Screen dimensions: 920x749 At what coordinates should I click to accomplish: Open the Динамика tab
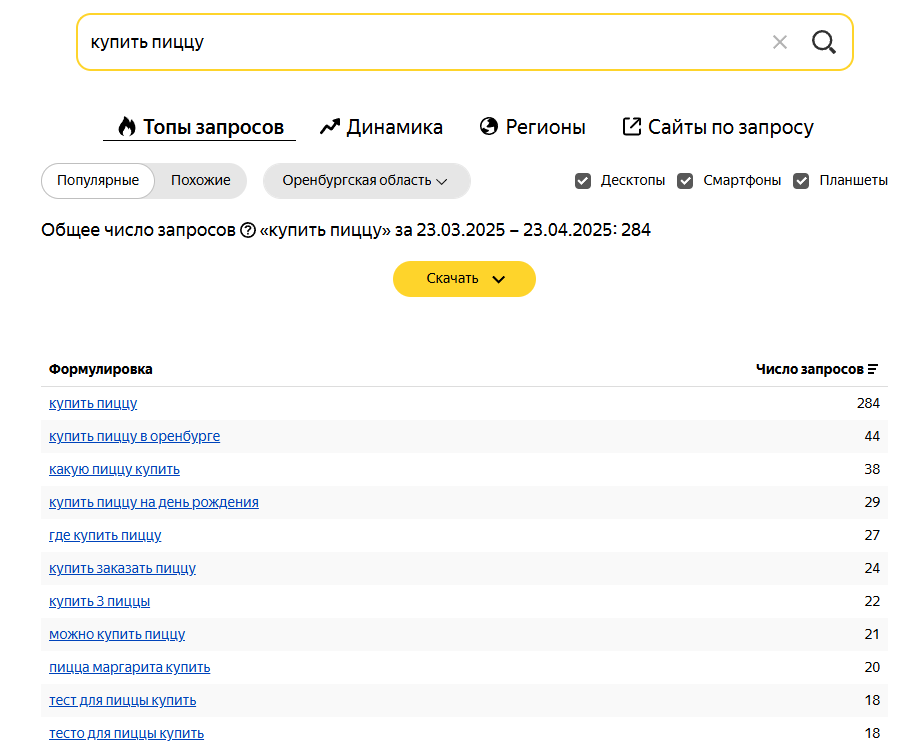pos(381,127)
